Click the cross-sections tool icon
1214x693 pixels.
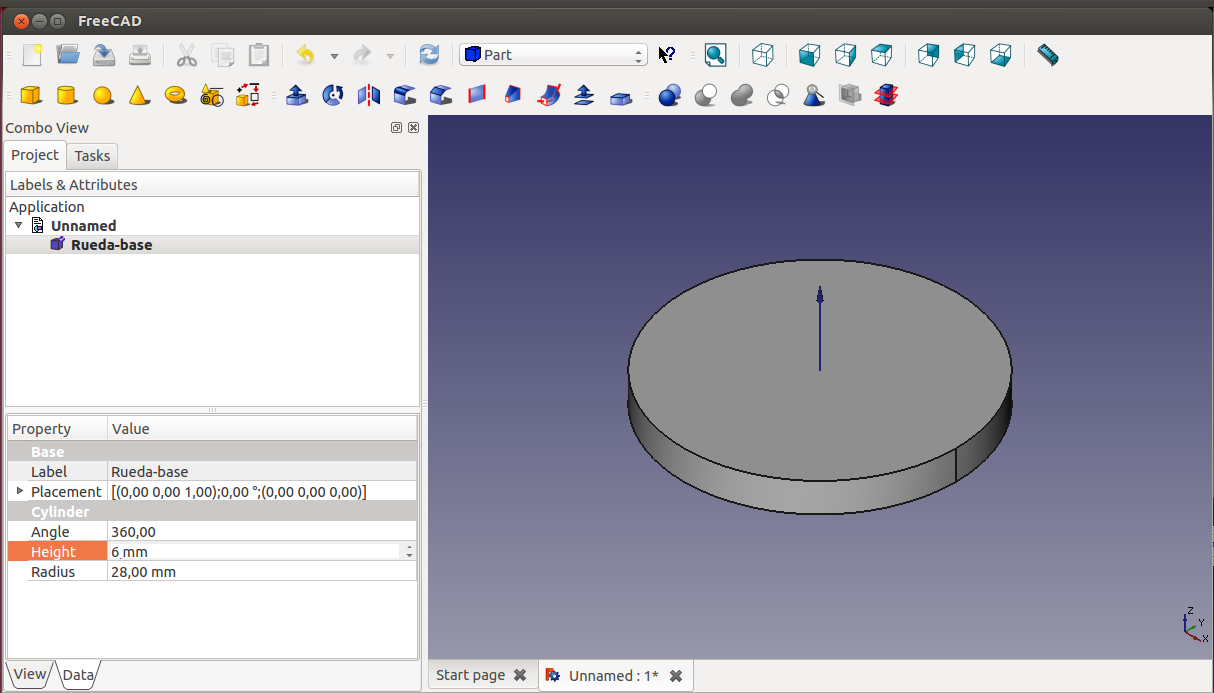pos(886,95)
